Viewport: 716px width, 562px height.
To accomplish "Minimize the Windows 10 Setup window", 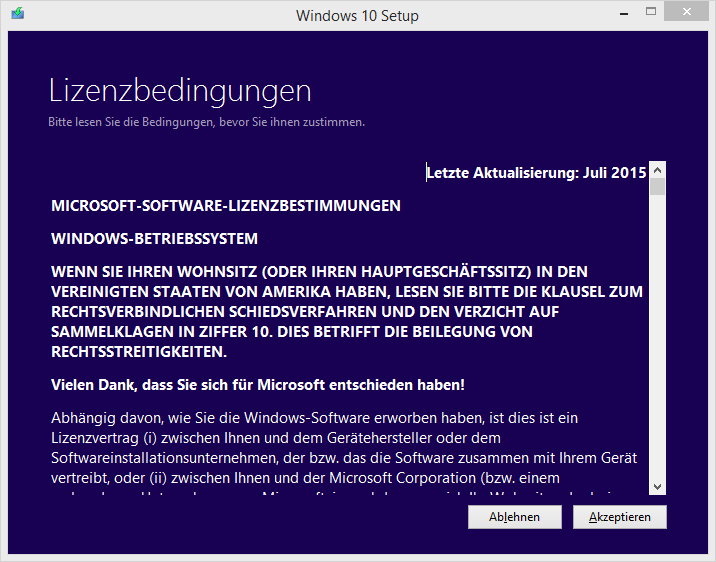I will point(624,13).
